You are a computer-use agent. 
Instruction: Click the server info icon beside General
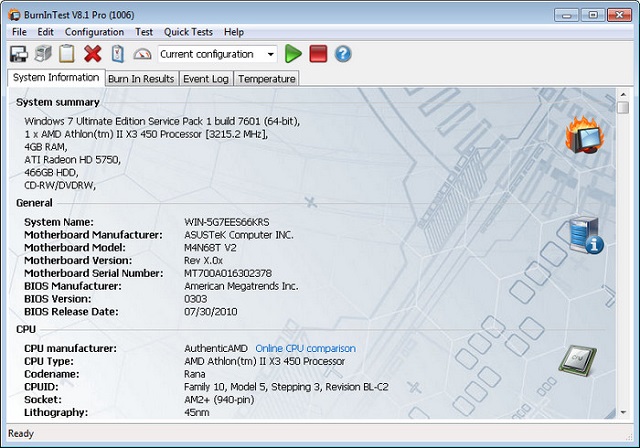tap(586, 235)
